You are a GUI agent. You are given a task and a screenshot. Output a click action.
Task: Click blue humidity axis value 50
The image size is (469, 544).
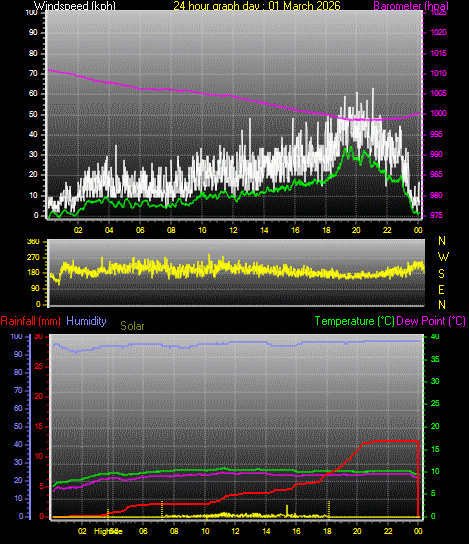(x=18, y=426)
